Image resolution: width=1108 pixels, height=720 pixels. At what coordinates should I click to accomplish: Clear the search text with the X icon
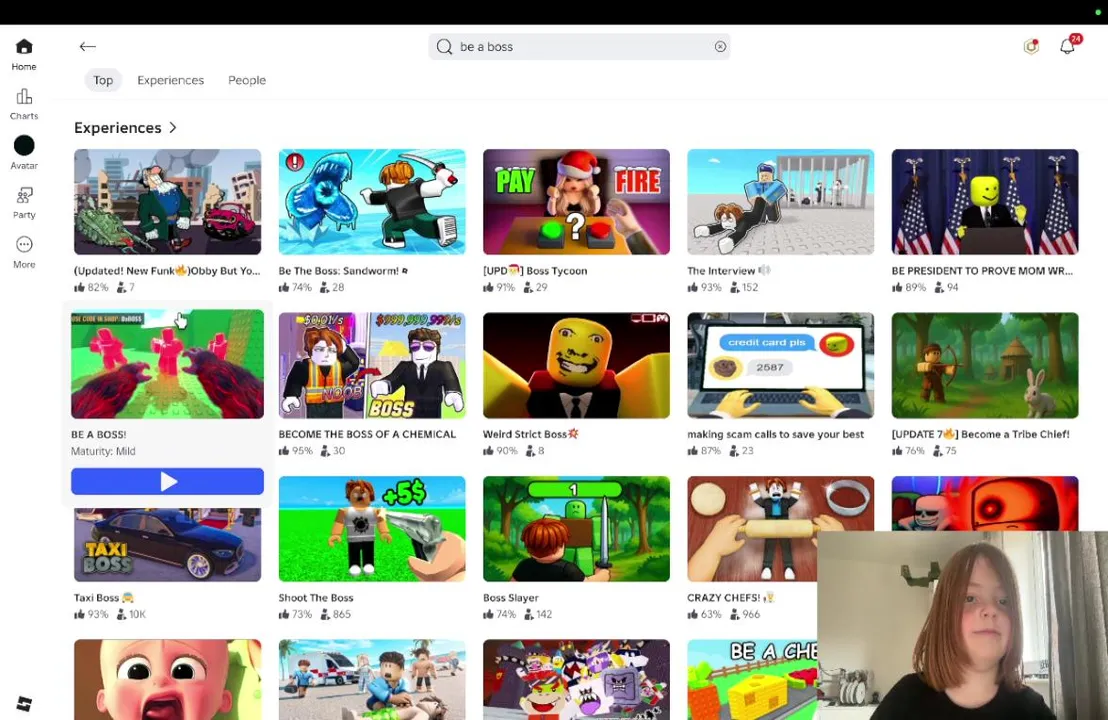pos(720,47)
